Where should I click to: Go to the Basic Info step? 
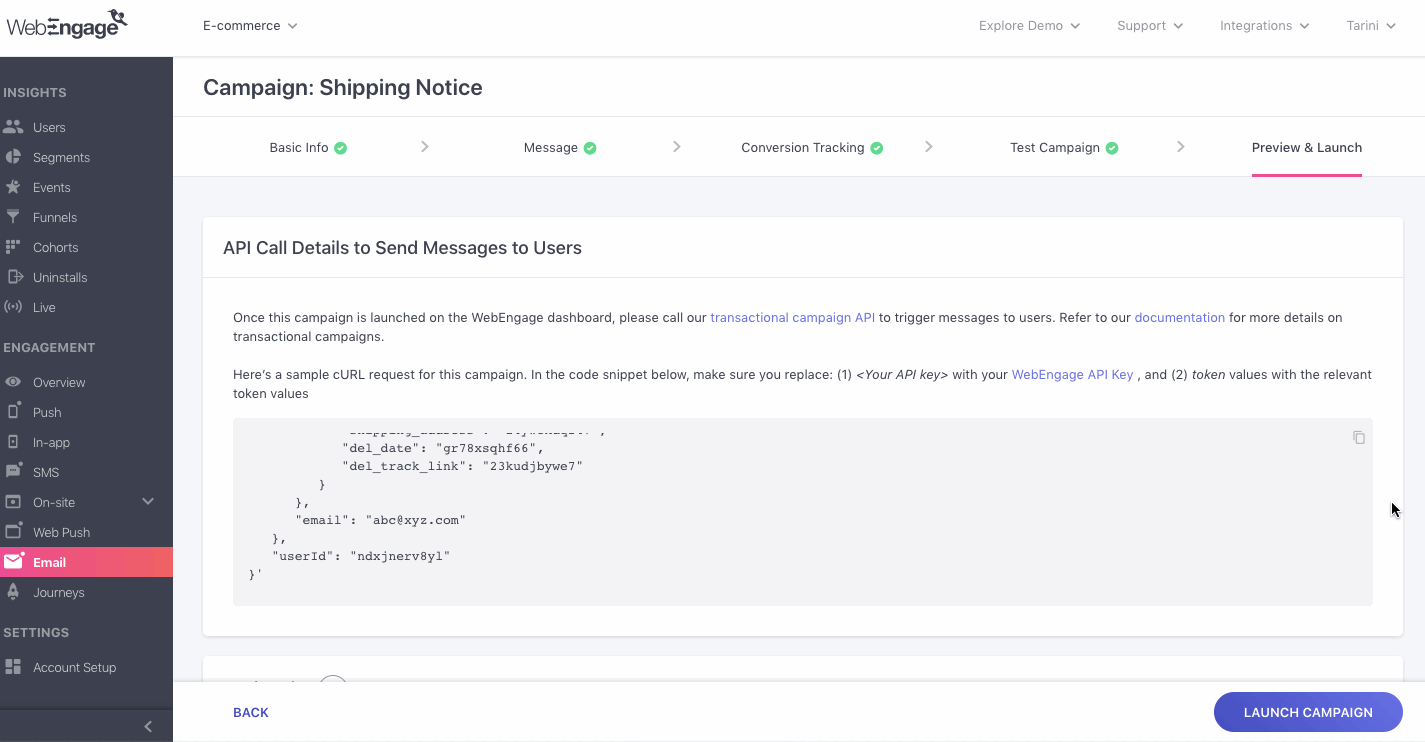click(308, 147)
